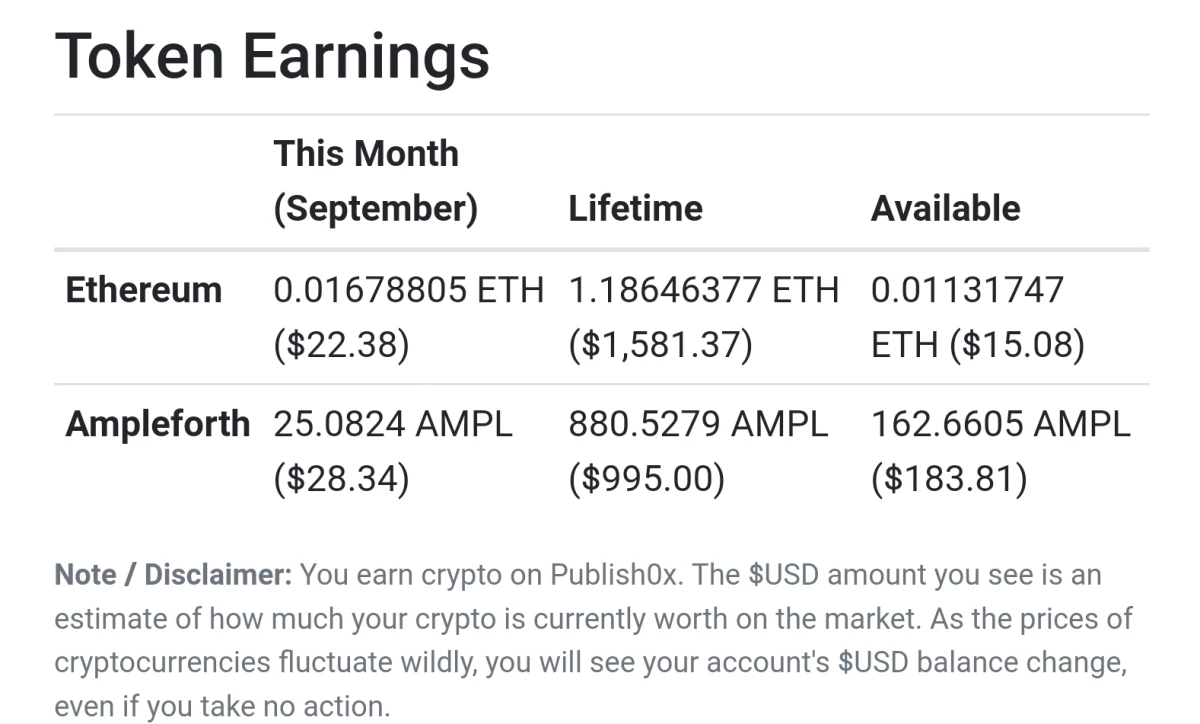This screenshot has height=724, width=1200.
Task: Click the ETH ($15.08) available value
Action: tap(977, 345)
